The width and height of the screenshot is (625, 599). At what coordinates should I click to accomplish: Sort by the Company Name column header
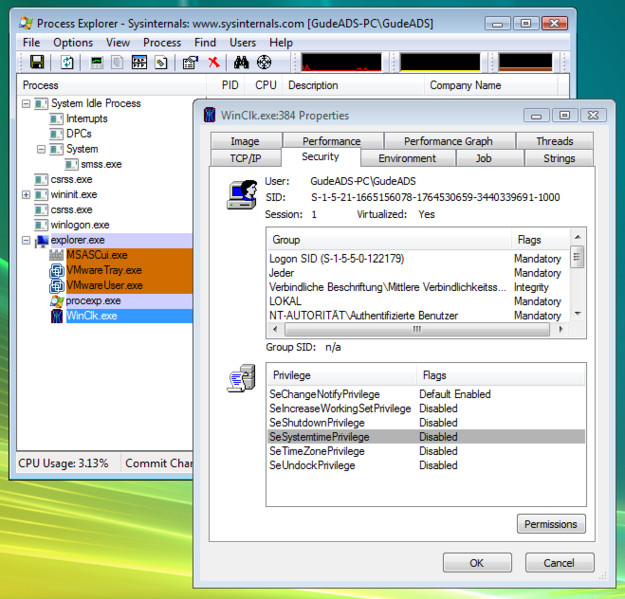click(491, 85)
